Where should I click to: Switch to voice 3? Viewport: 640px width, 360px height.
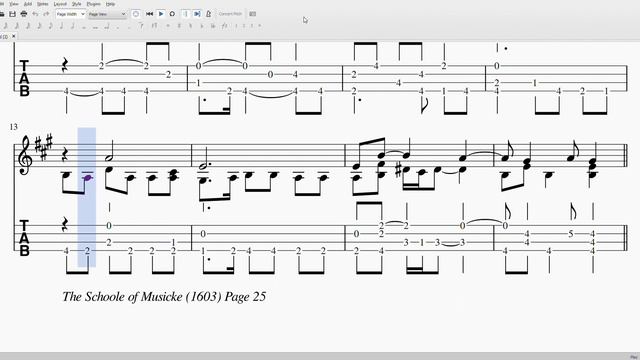pyautogui.click(x=252, y=26)
